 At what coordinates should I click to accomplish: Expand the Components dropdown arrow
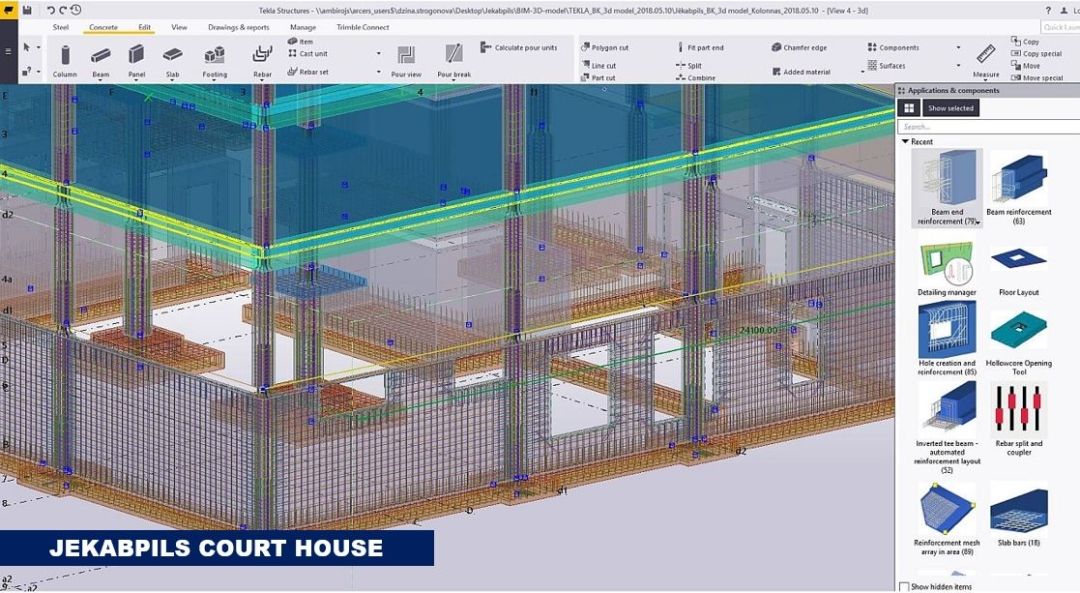958,48
